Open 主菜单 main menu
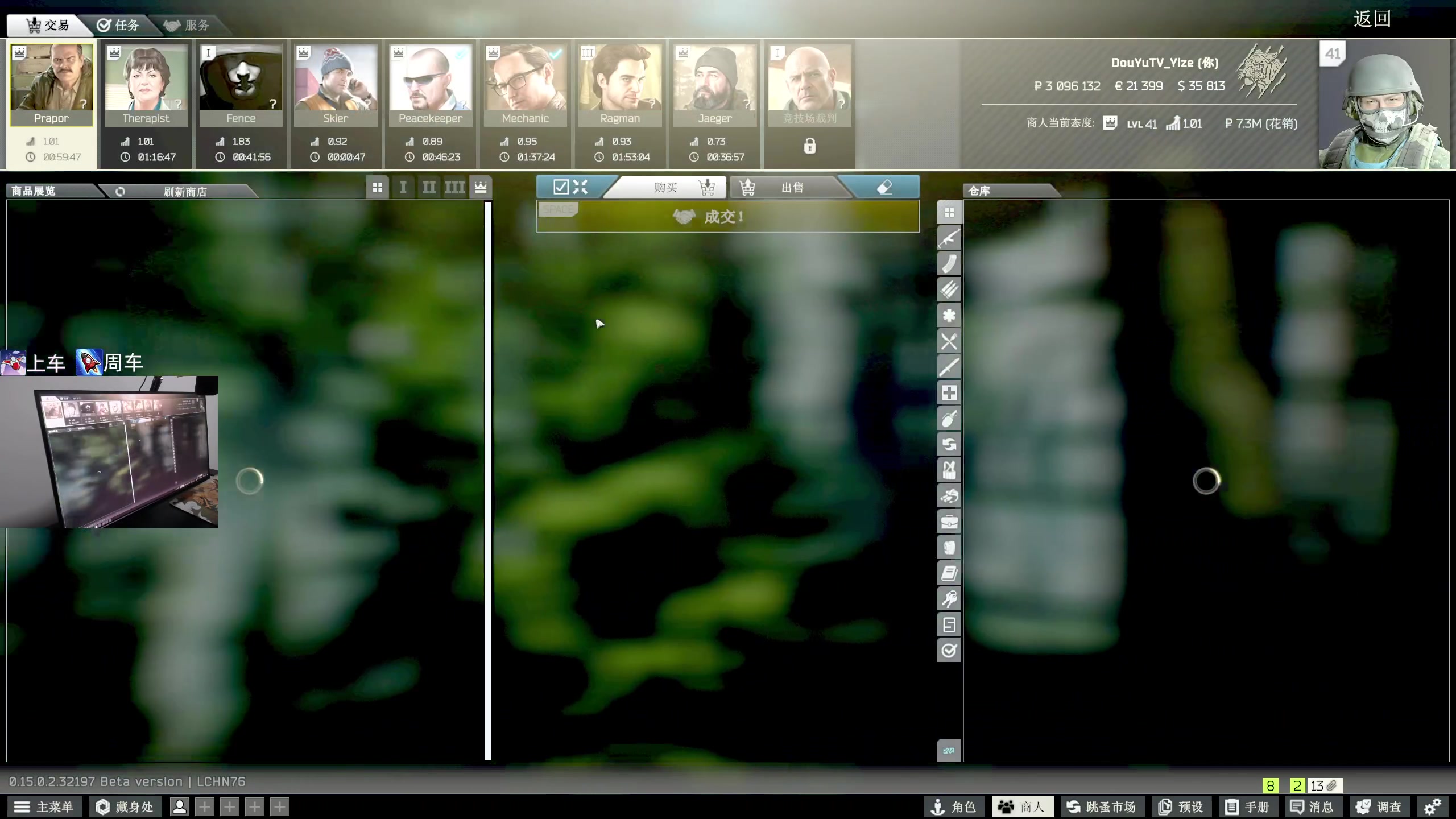Viewport: 1456px width, 819px height. click(44, 806)
